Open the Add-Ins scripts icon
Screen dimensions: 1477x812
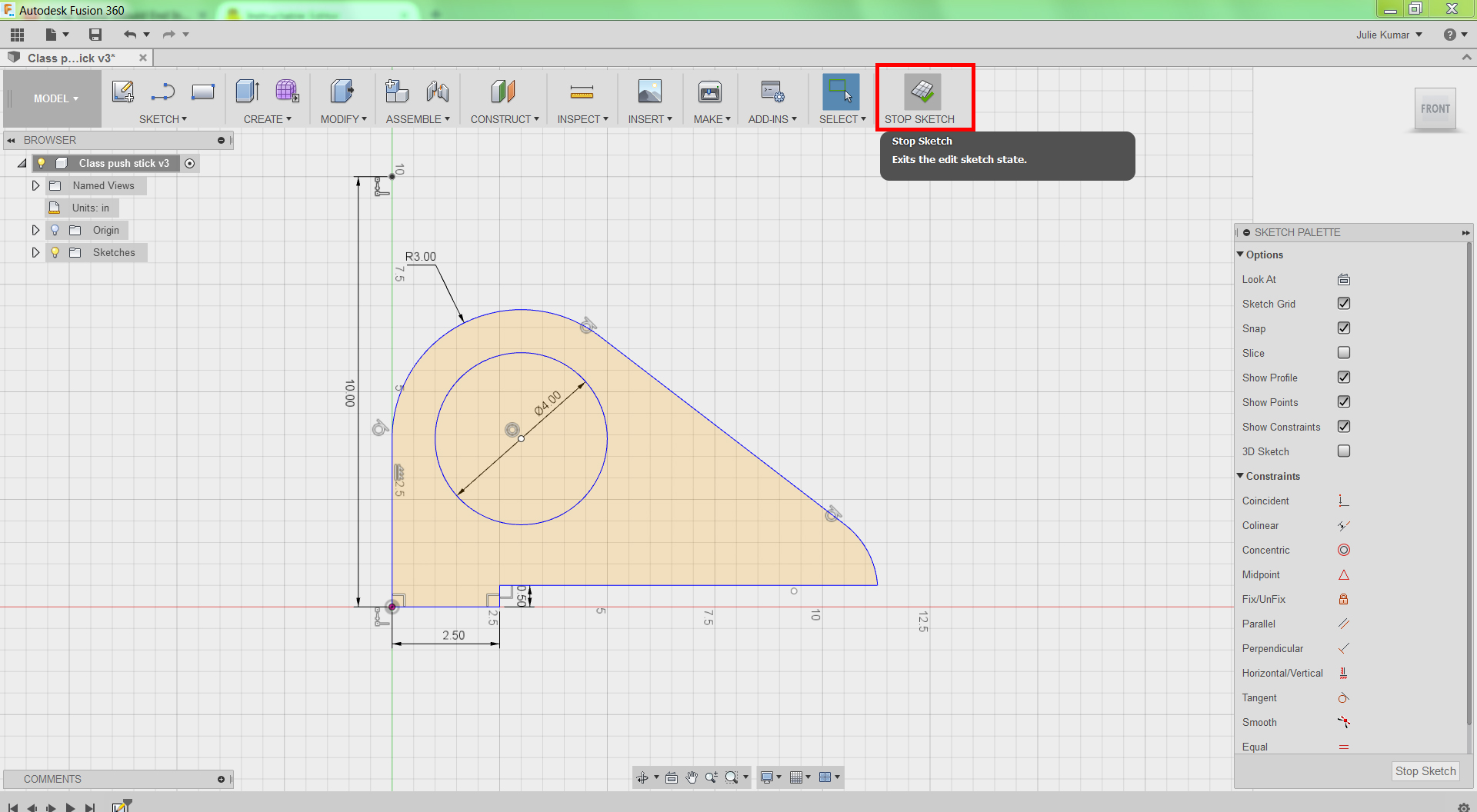click(772, 92)
